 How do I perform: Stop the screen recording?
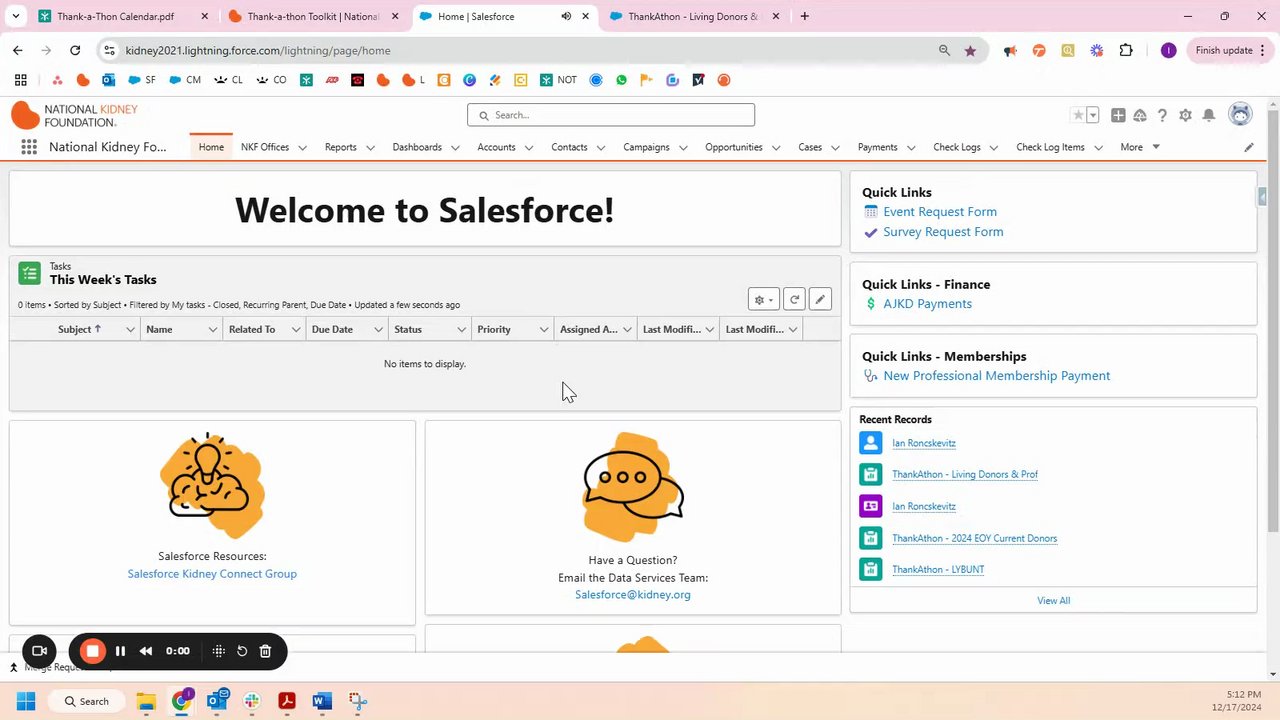92,651
